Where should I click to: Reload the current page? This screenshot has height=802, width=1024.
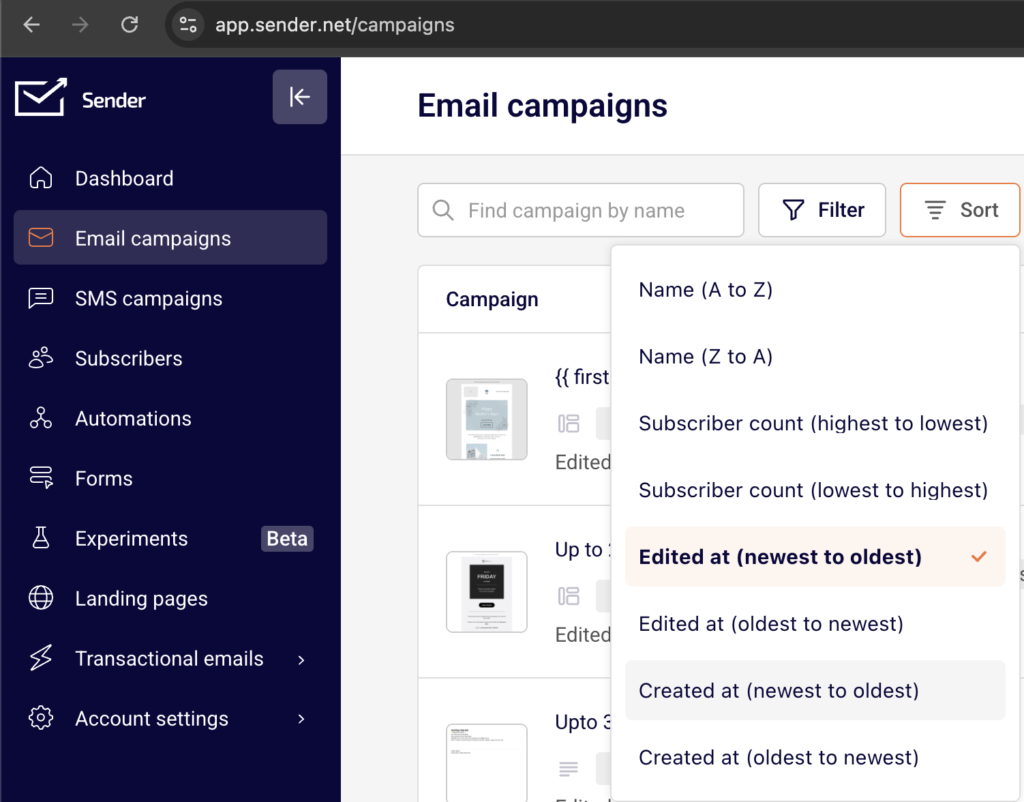click(129, 25)
